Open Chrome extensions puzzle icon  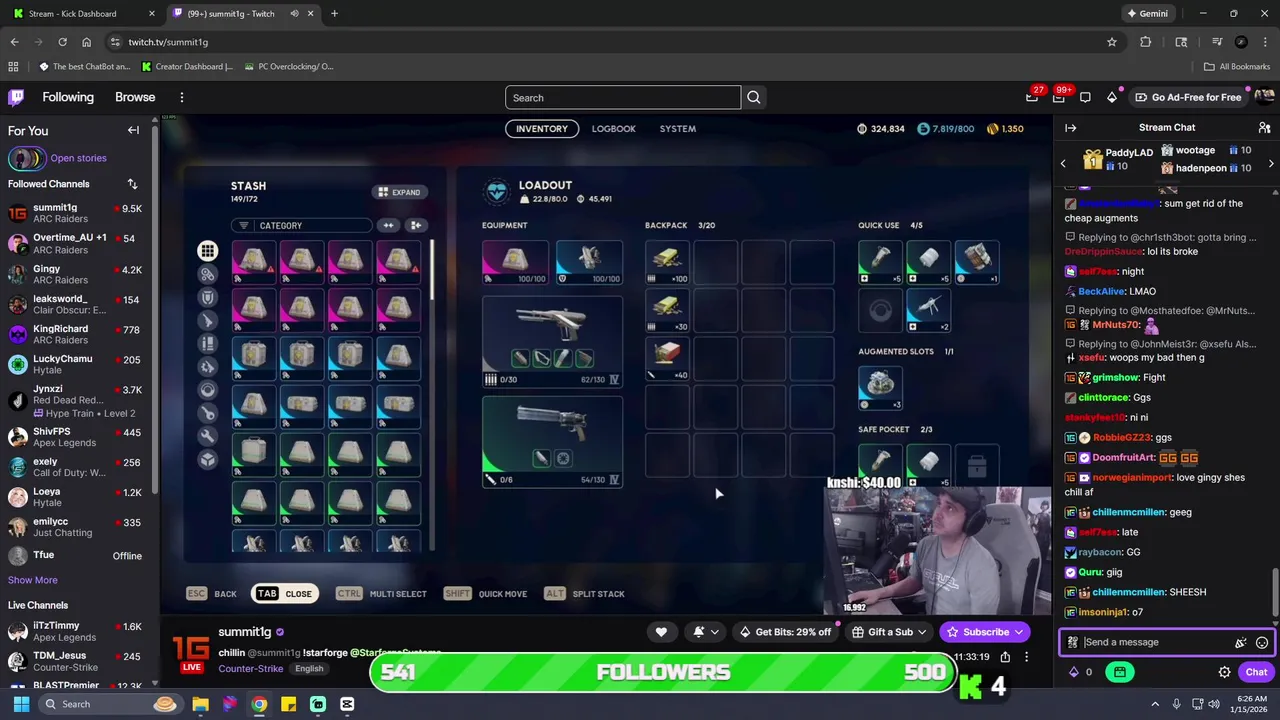1146,42
